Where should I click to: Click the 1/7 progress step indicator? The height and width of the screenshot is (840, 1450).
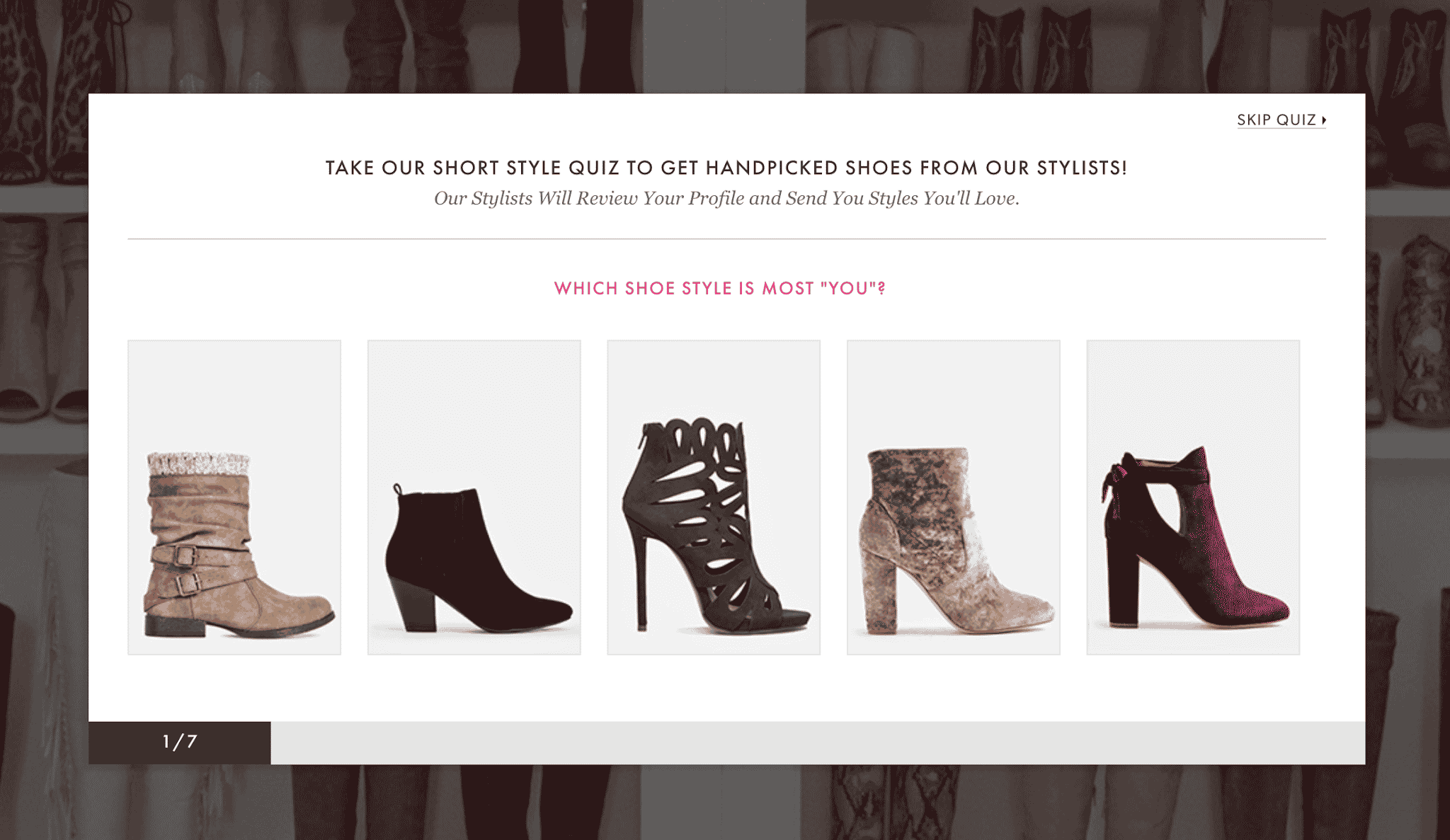tap(179, 742)
